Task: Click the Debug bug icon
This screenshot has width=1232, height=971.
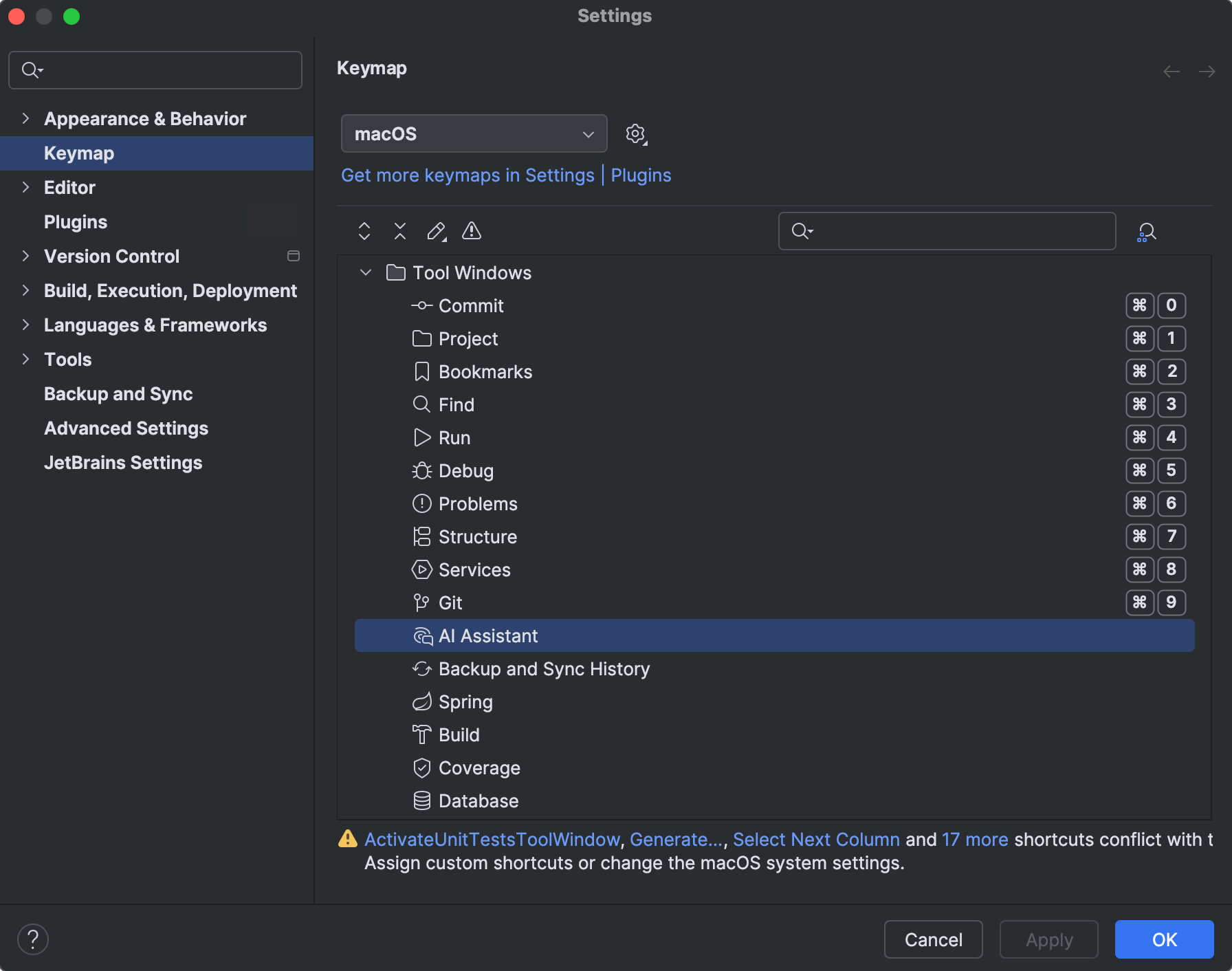Action: (421, 470)
